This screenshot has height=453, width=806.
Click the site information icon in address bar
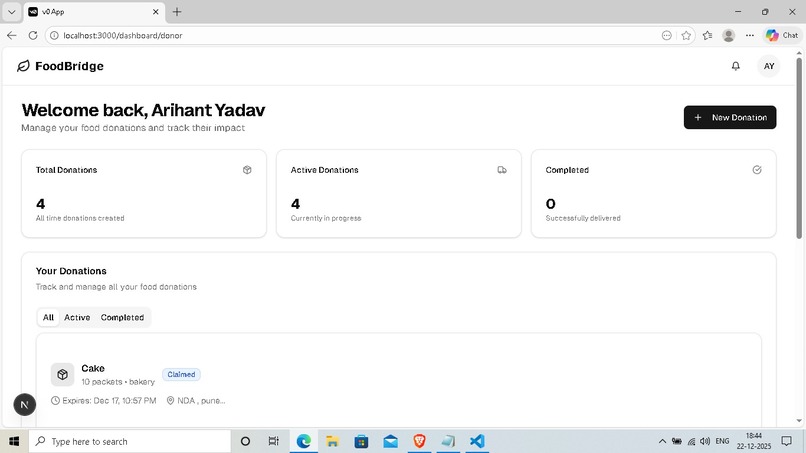(54, 35)
